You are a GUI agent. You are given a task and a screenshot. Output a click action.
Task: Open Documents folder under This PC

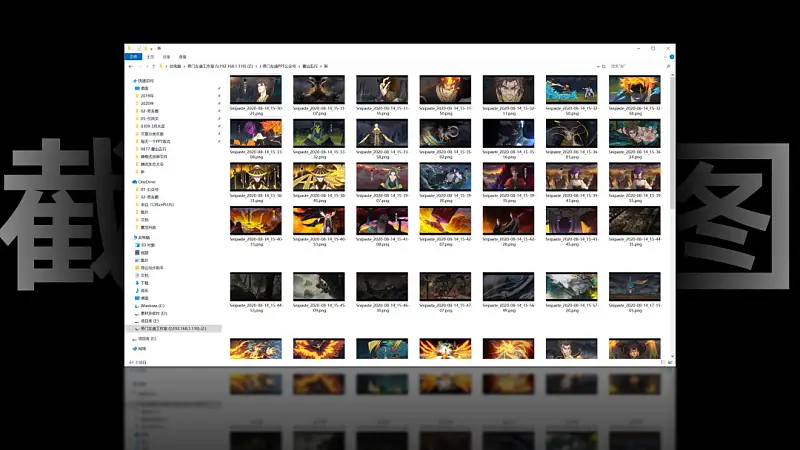coord(141,275)
